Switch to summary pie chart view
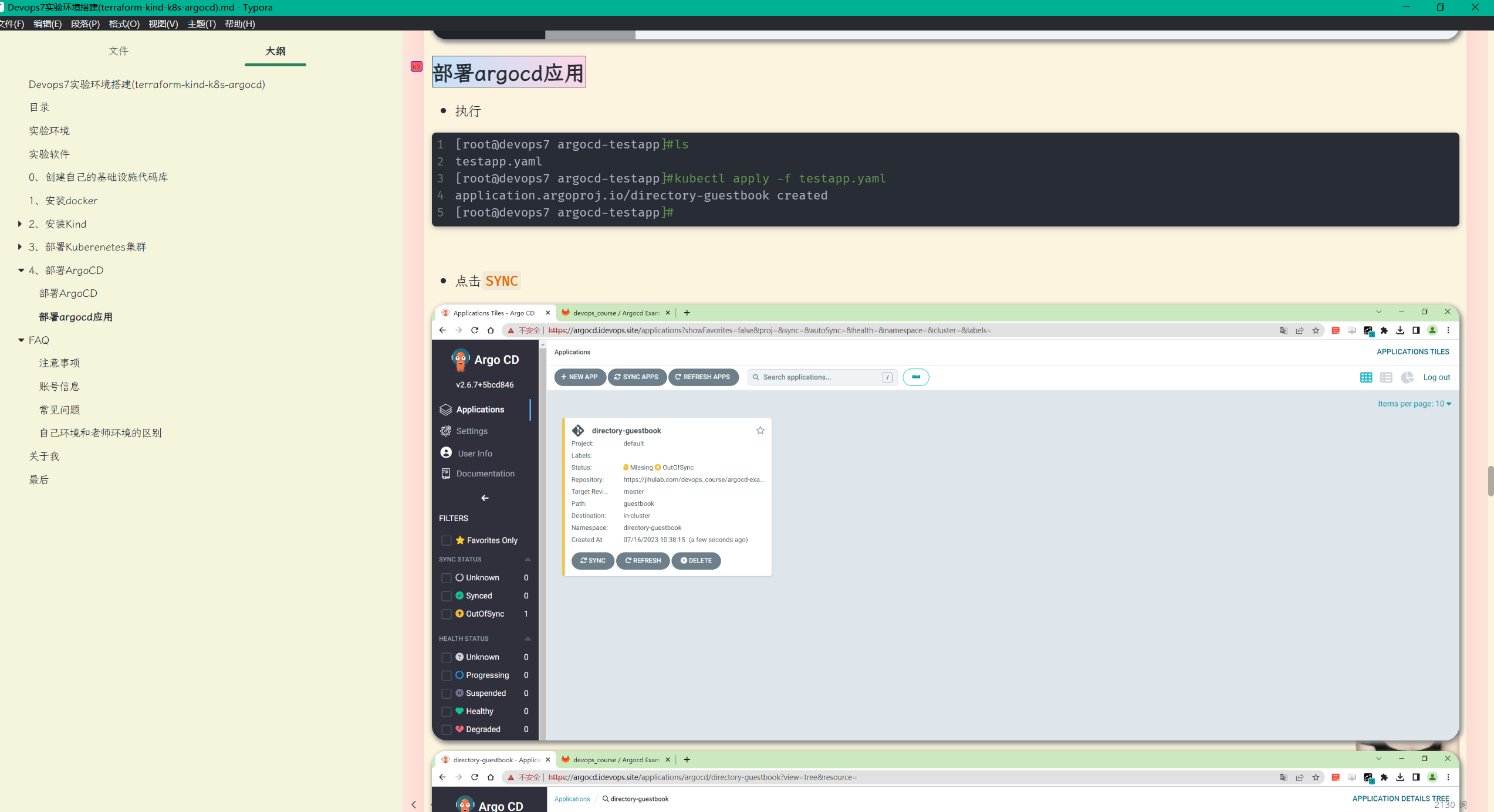This screenshot has width=1494, height=812. click(1407, 377)
